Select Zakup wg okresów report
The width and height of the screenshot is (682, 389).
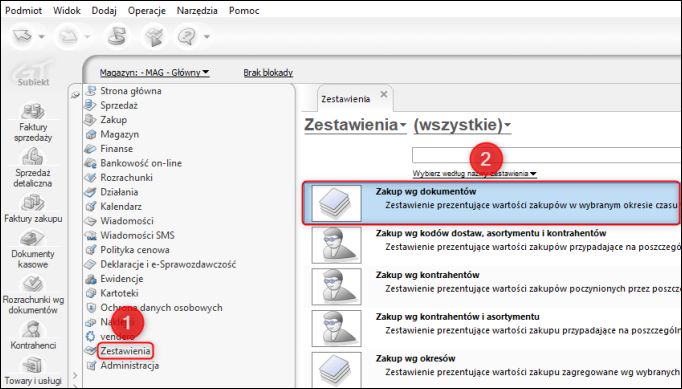(491, 369)
